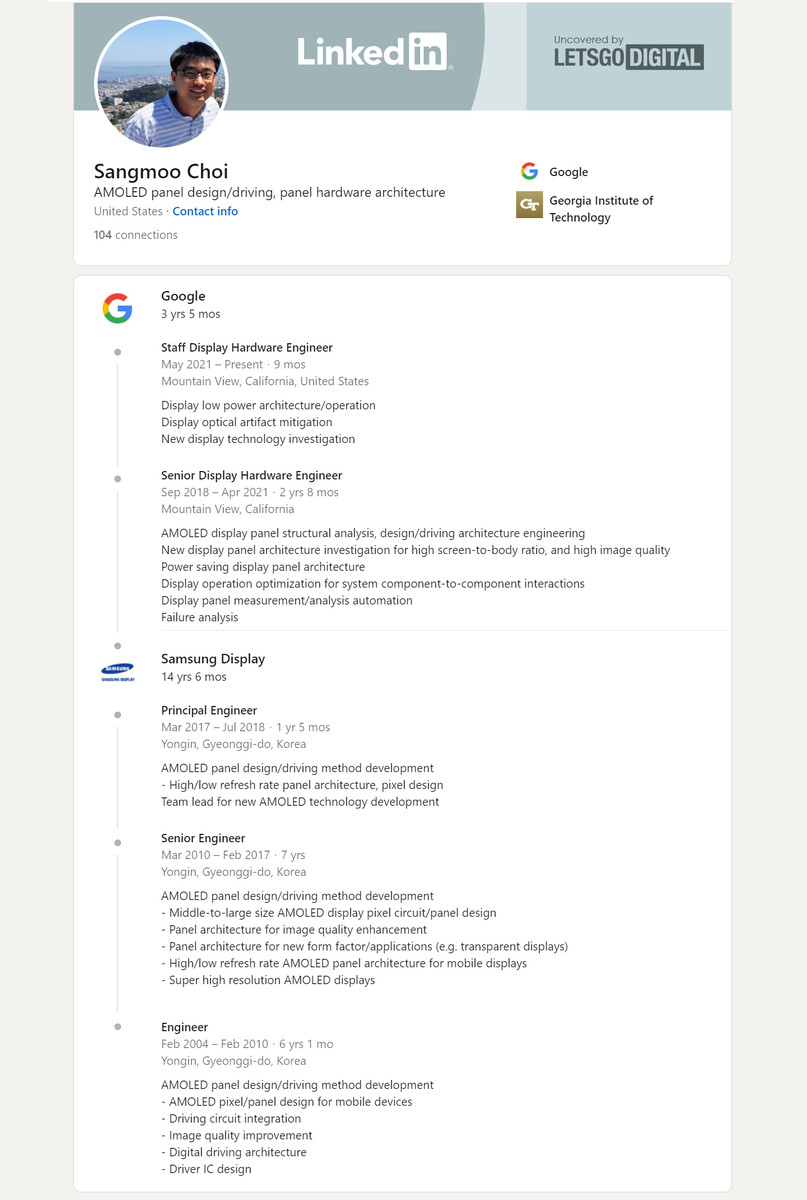Viewport: 807px width, 1200px height.
Task: Click the Sangmoo Choi profile name
Action: pos(161,170)
